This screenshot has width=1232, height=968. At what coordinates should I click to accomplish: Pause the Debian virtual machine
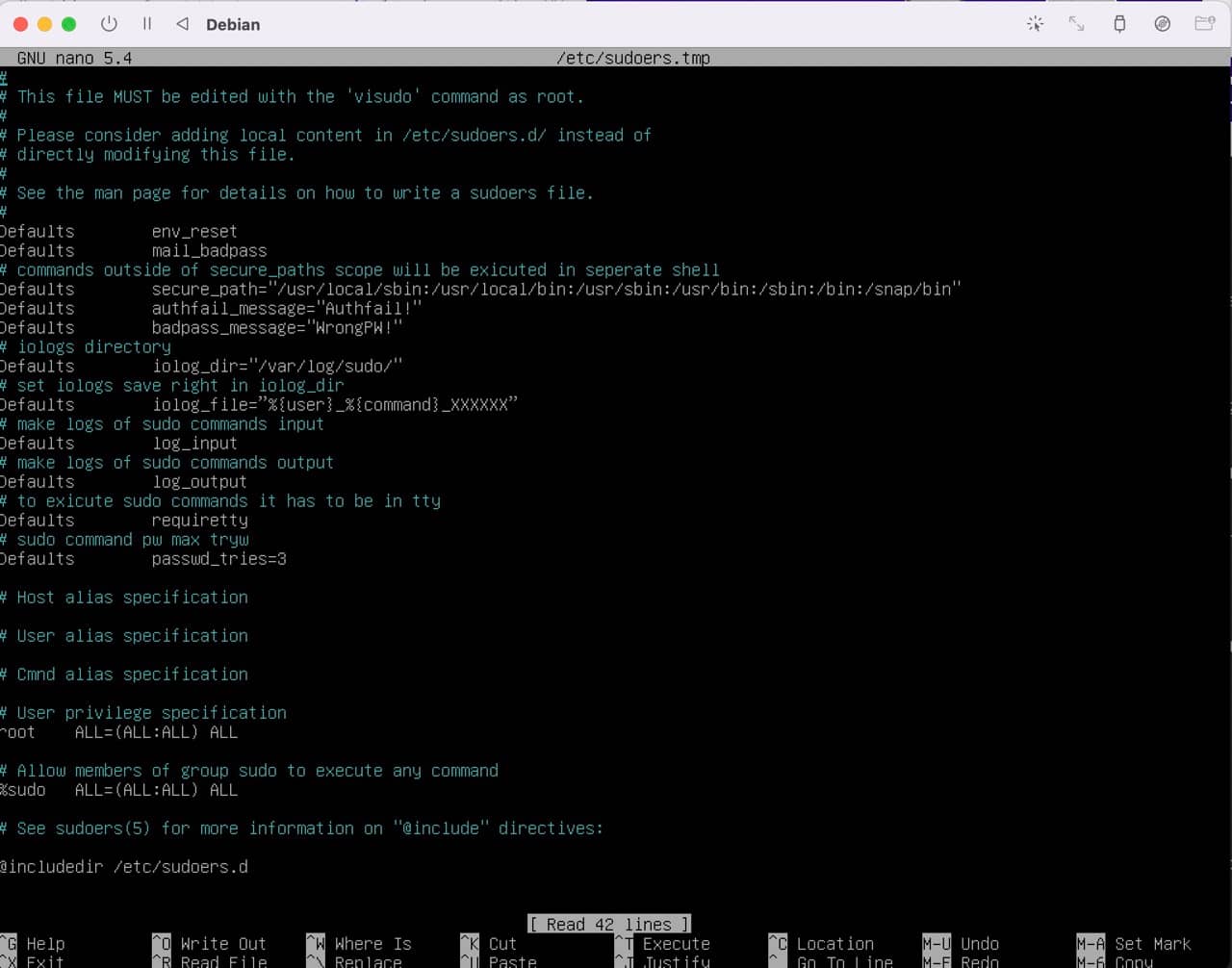coord(147,24)
